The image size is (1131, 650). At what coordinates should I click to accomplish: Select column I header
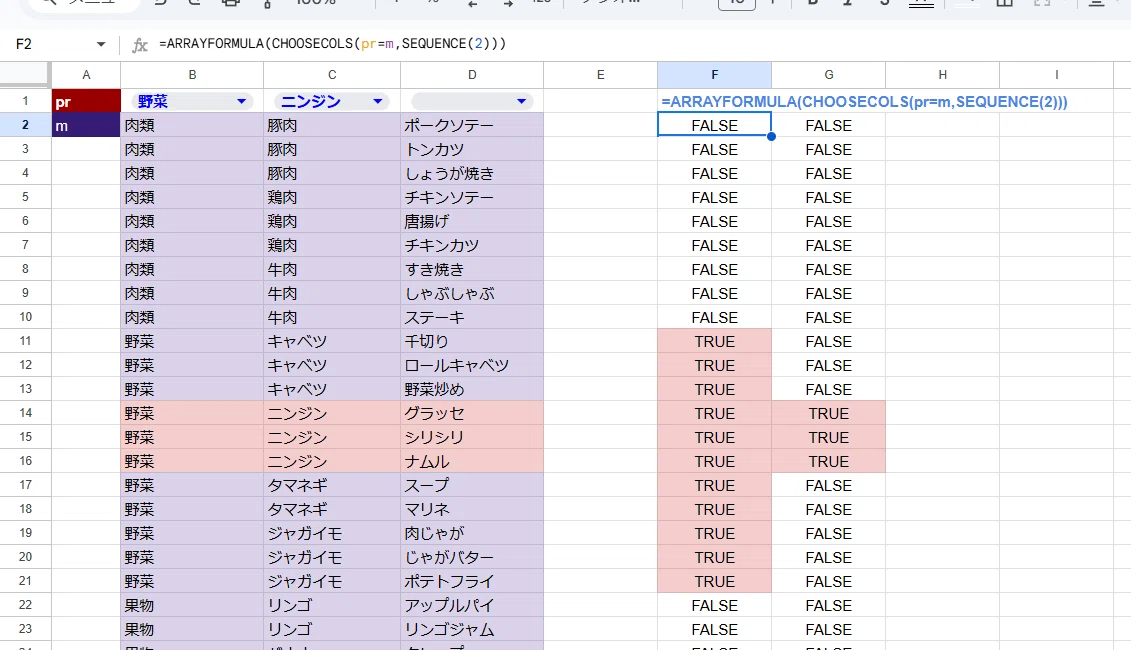point(1056,75)
